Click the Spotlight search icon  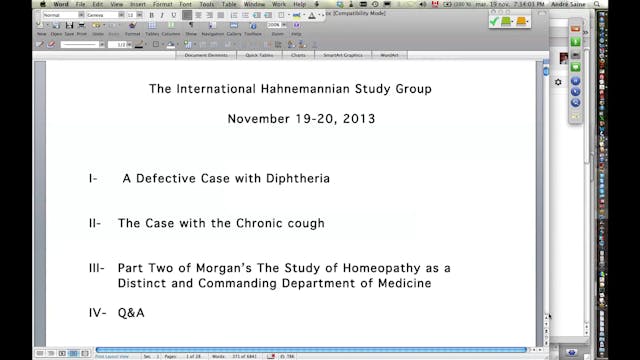[597, 4]
